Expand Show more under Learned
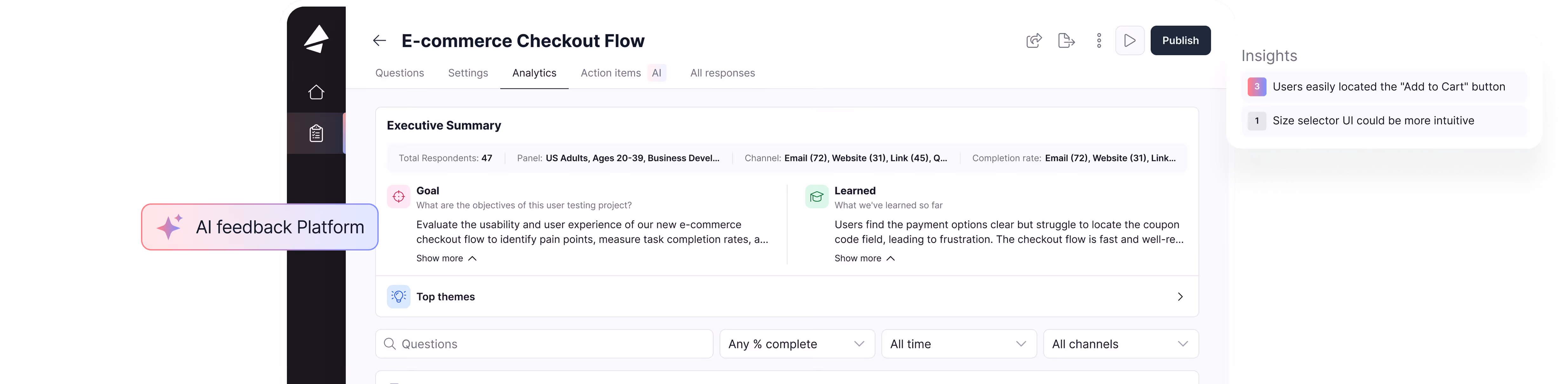Screen dimensions: 1568x384 point(864,258)
